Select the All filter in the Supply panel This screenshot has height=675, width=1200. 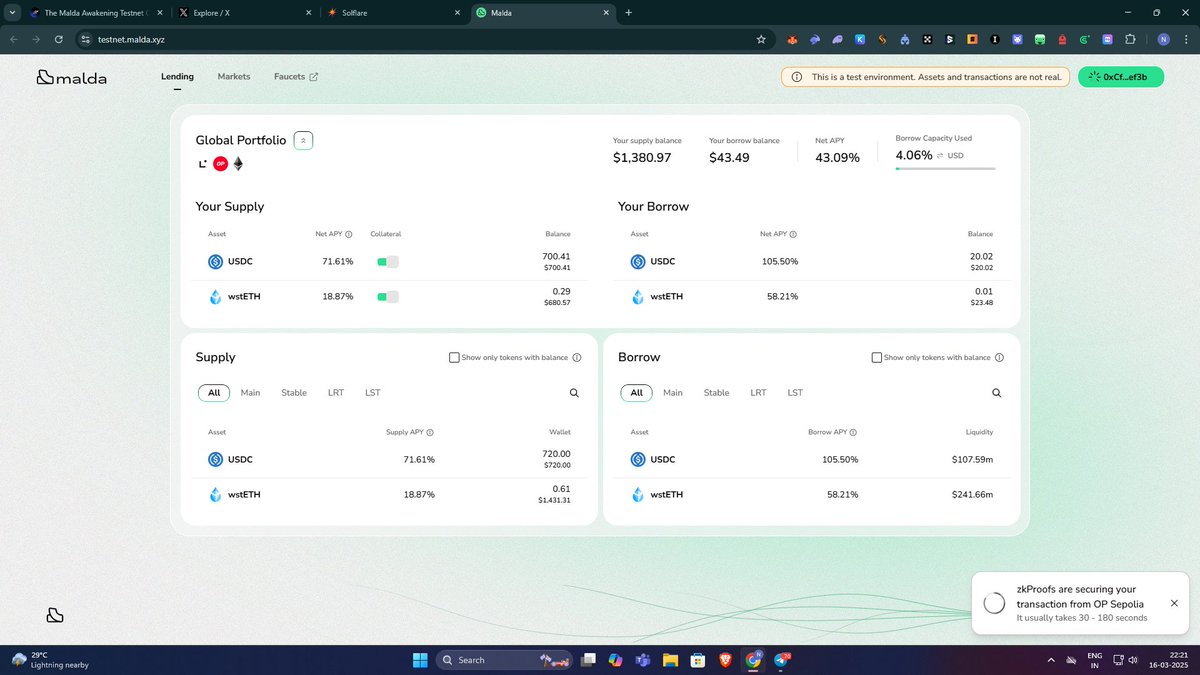[x=214, y=393]
